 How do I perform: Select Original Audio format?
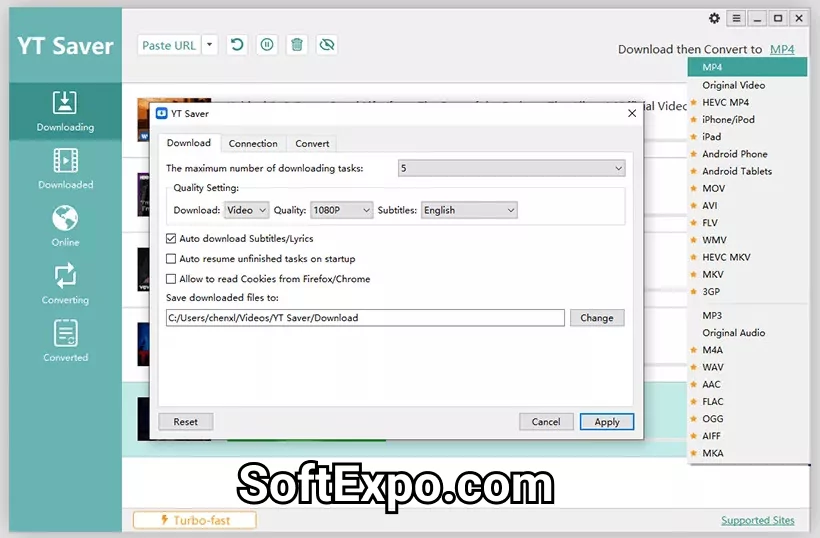[747, 333]
